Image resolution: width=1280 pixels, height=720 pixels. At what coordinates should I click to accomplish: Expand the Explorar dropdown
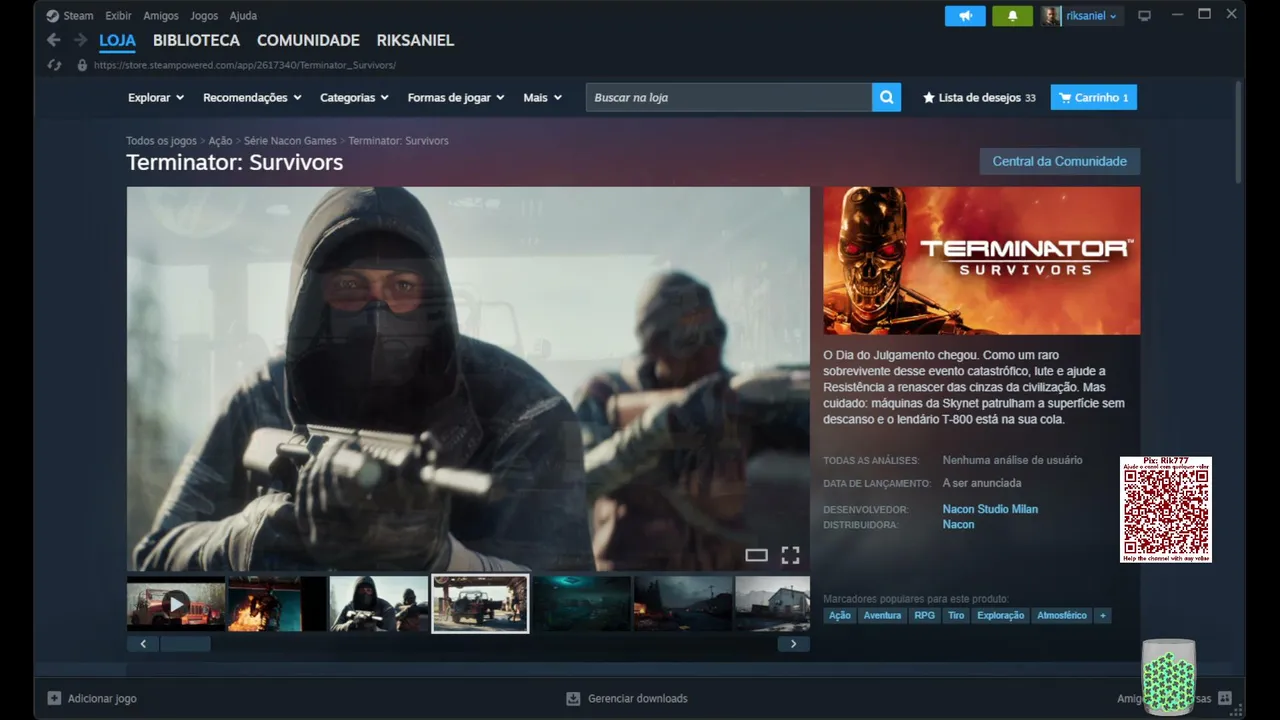tap(156, 98)
